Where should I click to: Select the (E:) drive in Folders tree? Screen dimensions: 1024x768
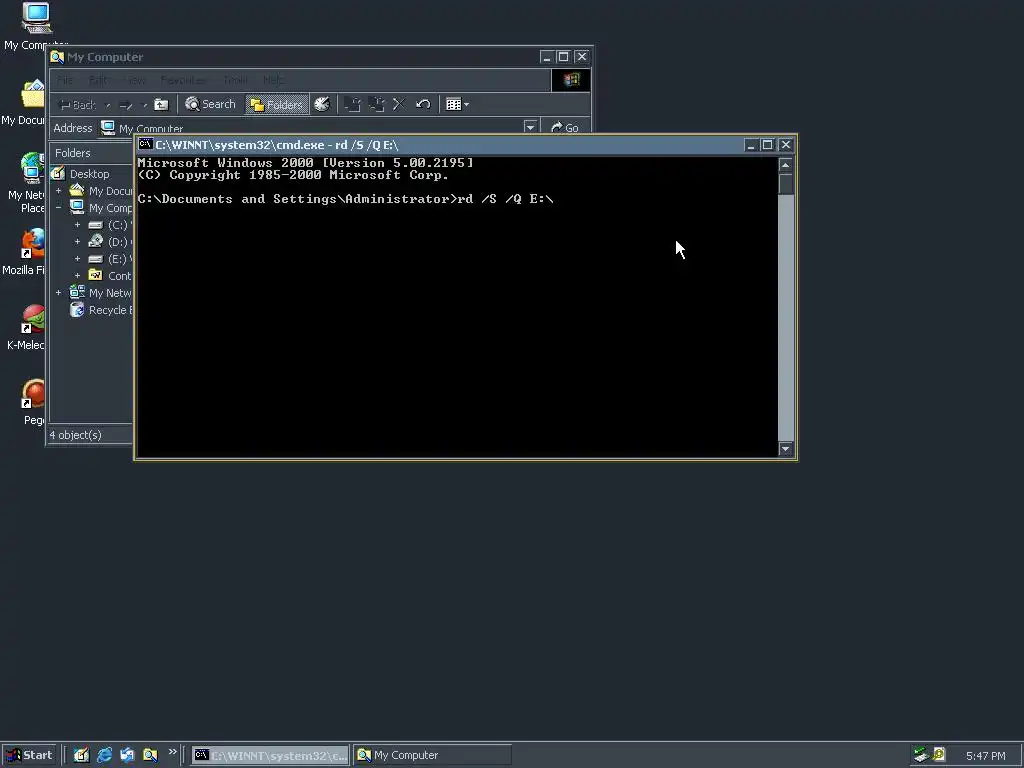click(110, 259)
